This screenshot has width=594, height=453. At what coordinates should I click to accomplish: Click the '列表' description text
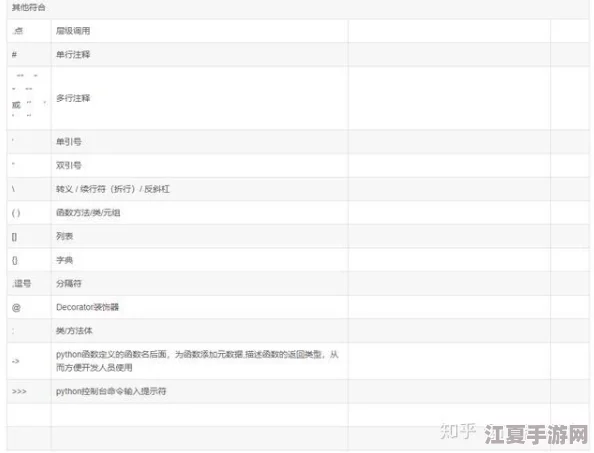pyautogui.click(x=64, y=236)
